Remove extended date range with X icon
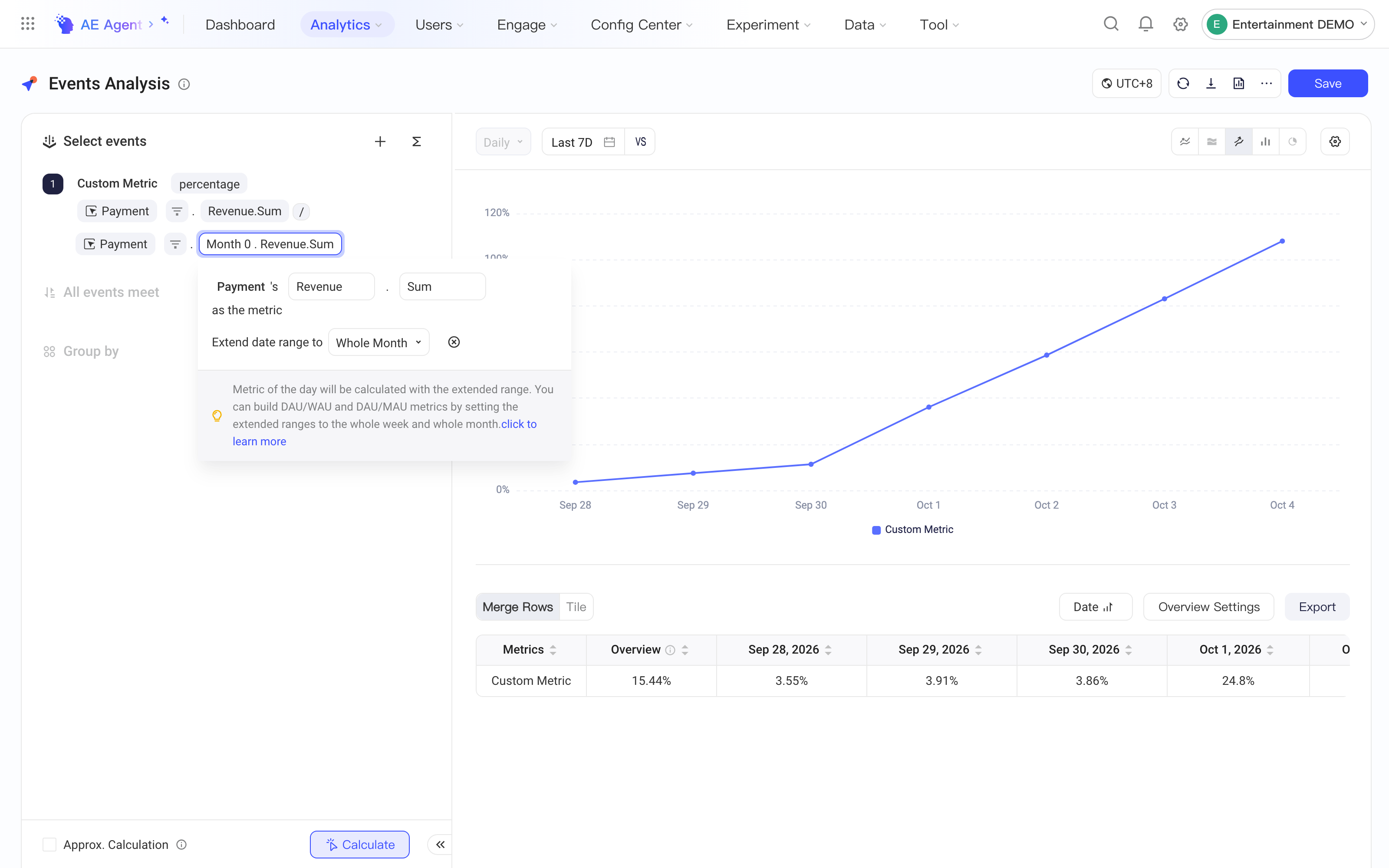Viewport: 1389px width, 868px height. click(454, 342)
